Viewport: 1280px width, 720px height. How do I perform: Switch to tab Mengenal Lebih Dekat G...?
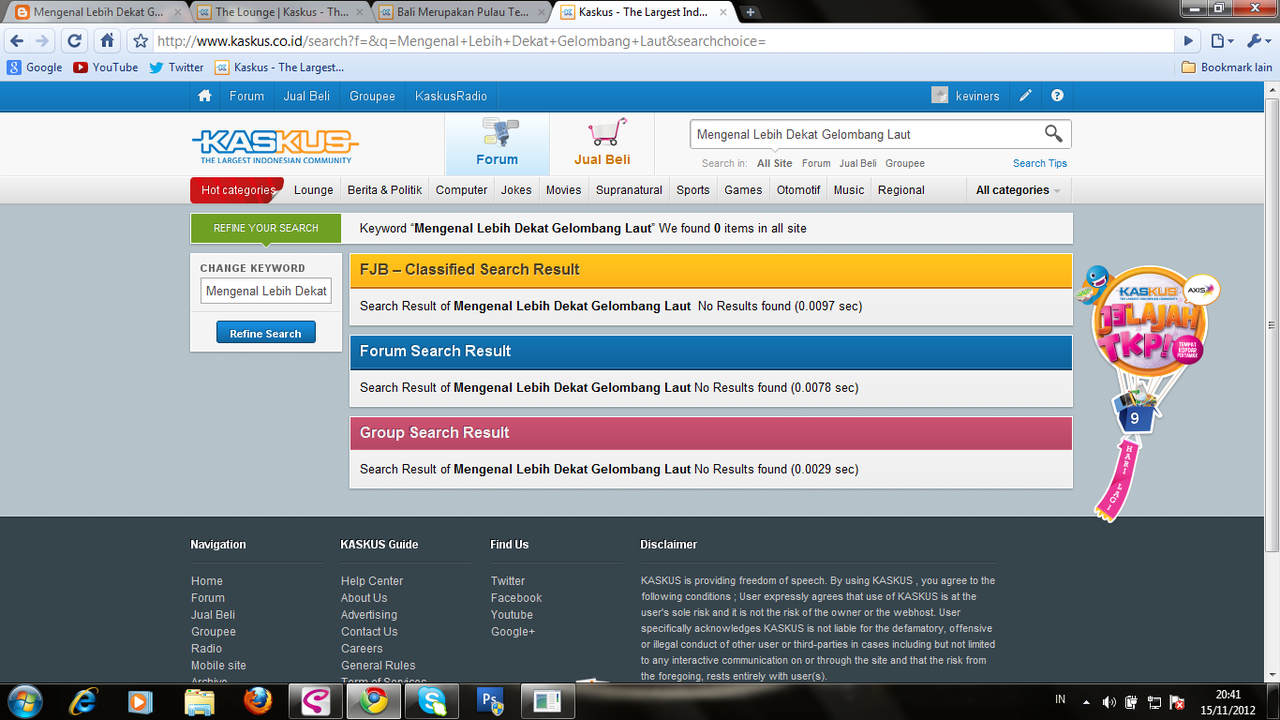pyautogui.click(x=98, y=12)
